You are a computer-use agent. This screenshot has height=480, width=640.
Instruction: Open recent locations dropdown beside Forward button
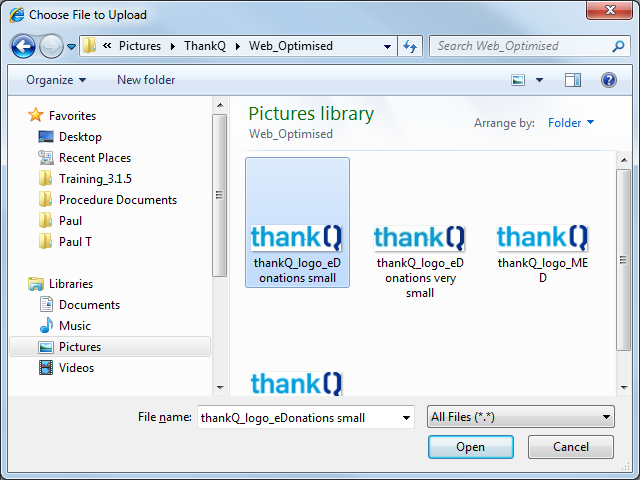(71, 47)
